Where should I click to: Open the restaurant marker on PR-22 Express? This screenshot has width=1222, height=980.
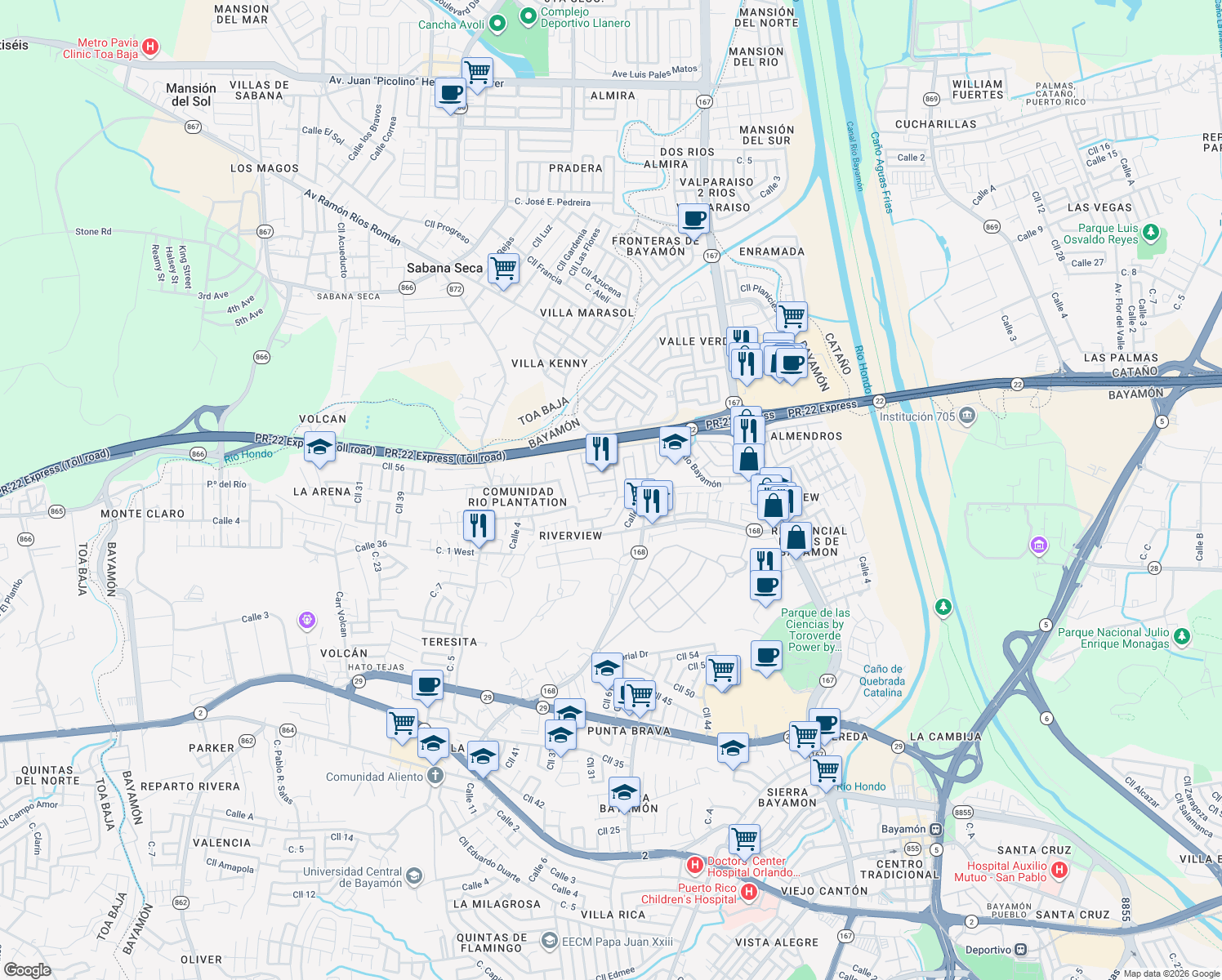pos(602,448)
